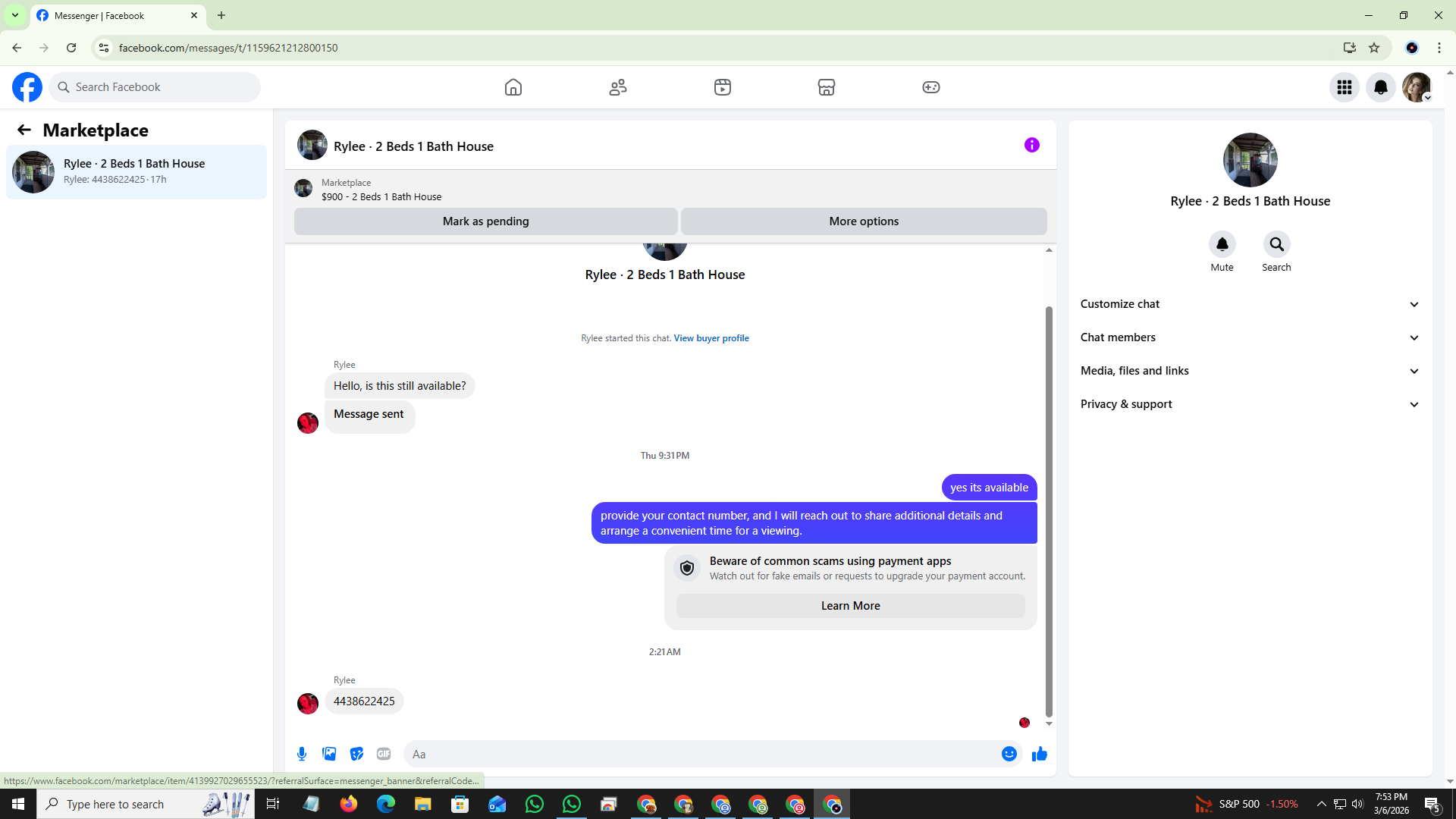
Task: Open the Facebook menu grid icon
Action: (1344, 87)
